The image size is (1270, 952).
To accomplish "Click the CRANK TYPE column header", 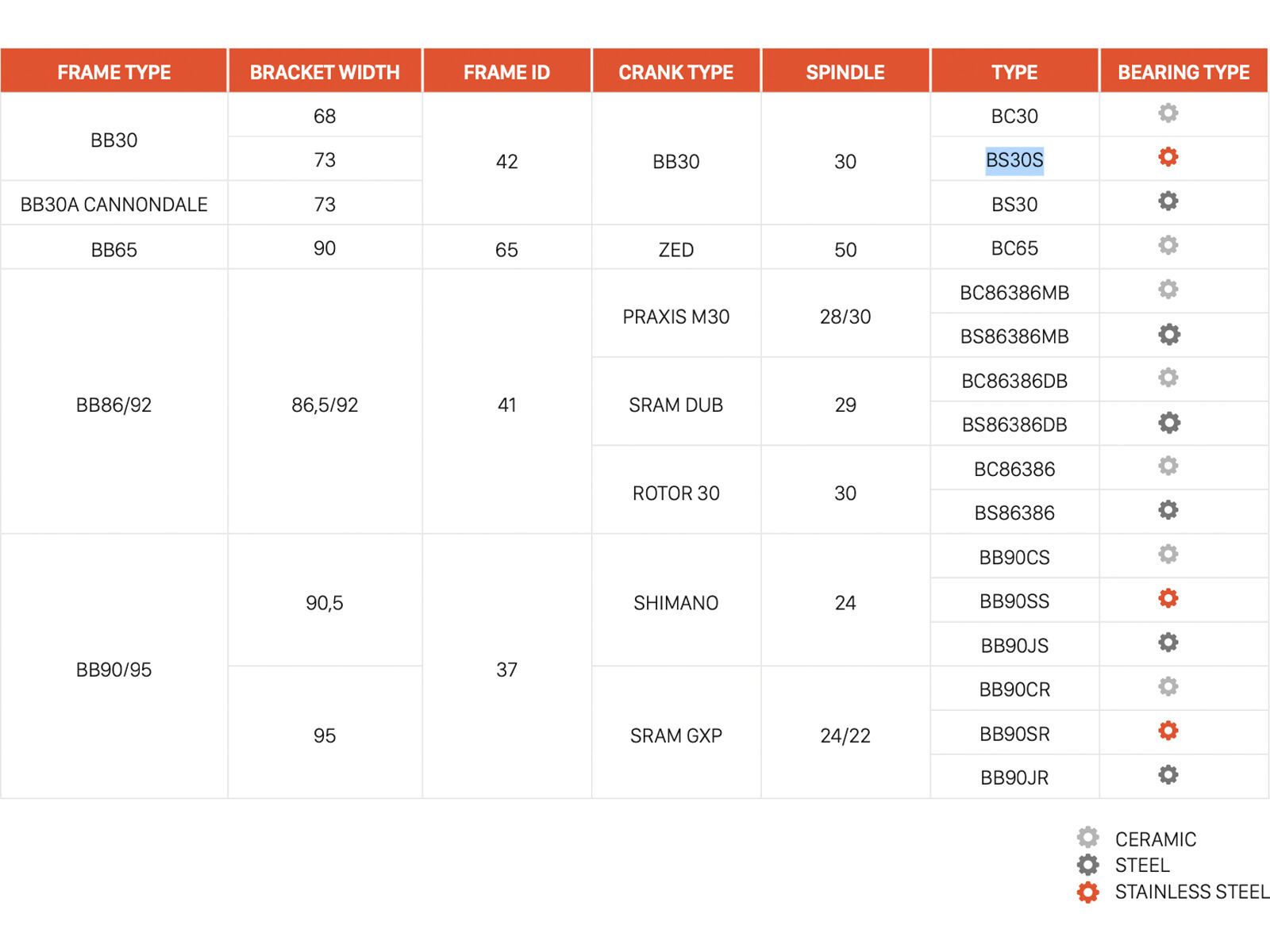I will tap(675, 72).
